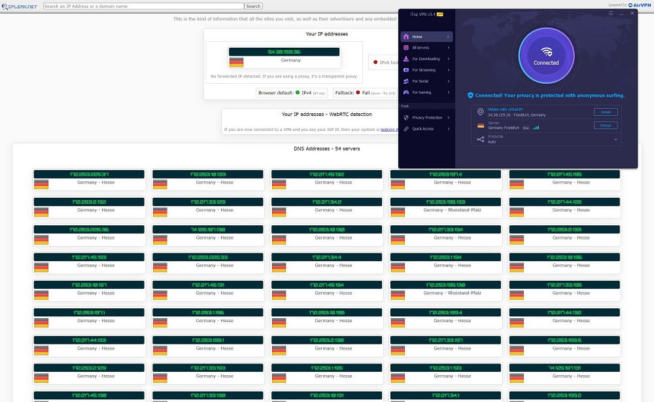The image size is (654, 402).
Task: Click the IP location icon in the VPN info panel
Action: (x=480, y=112)
